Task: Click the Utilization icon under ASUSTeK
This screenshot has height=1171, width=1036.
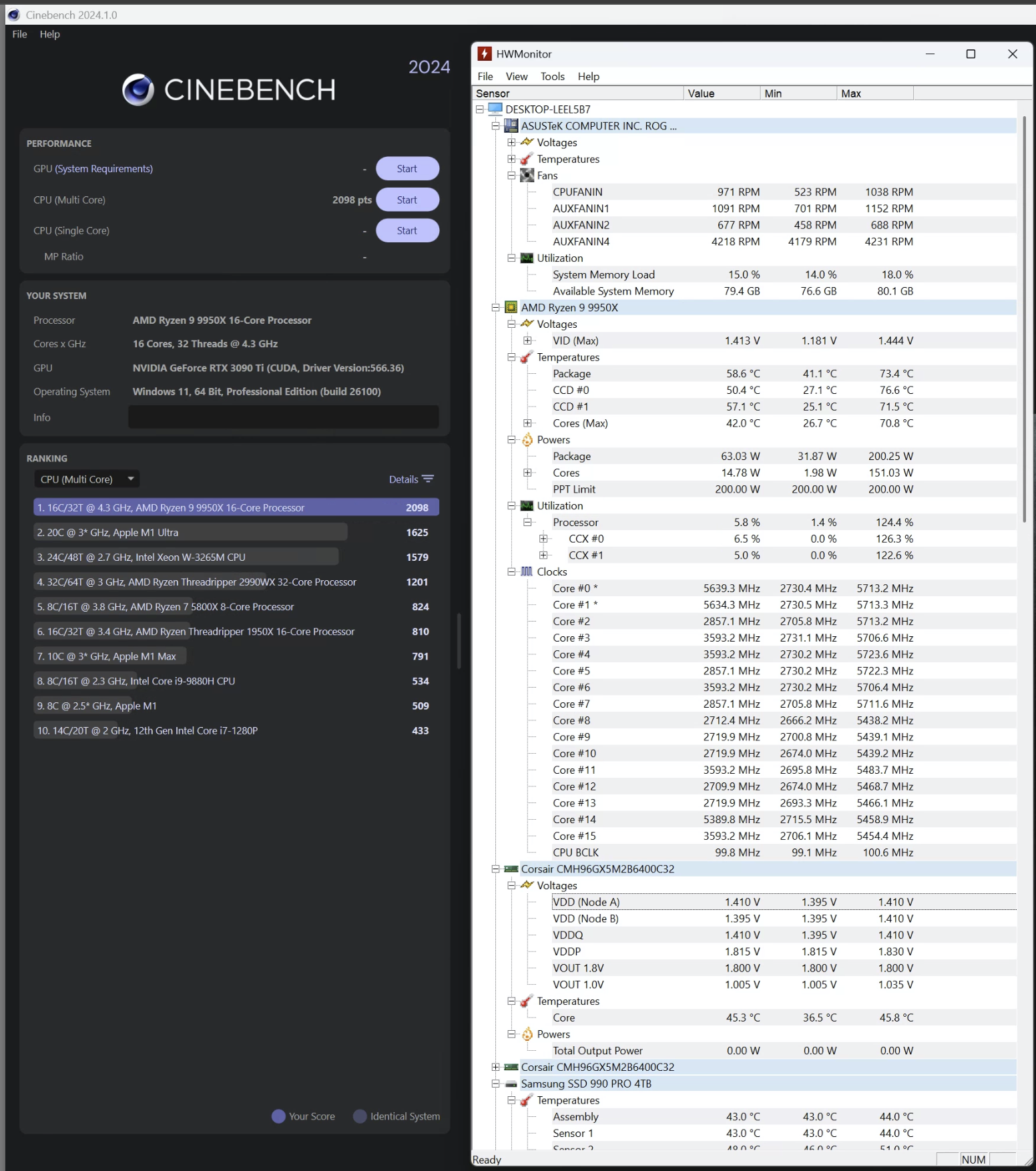Action: [x=527, y=258]
